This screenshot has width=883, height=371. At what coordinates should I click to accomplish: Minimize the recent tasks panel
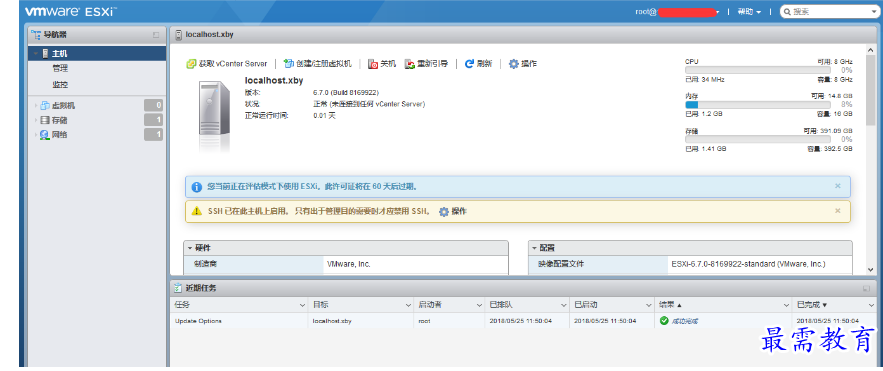click(x=866, y=288)
